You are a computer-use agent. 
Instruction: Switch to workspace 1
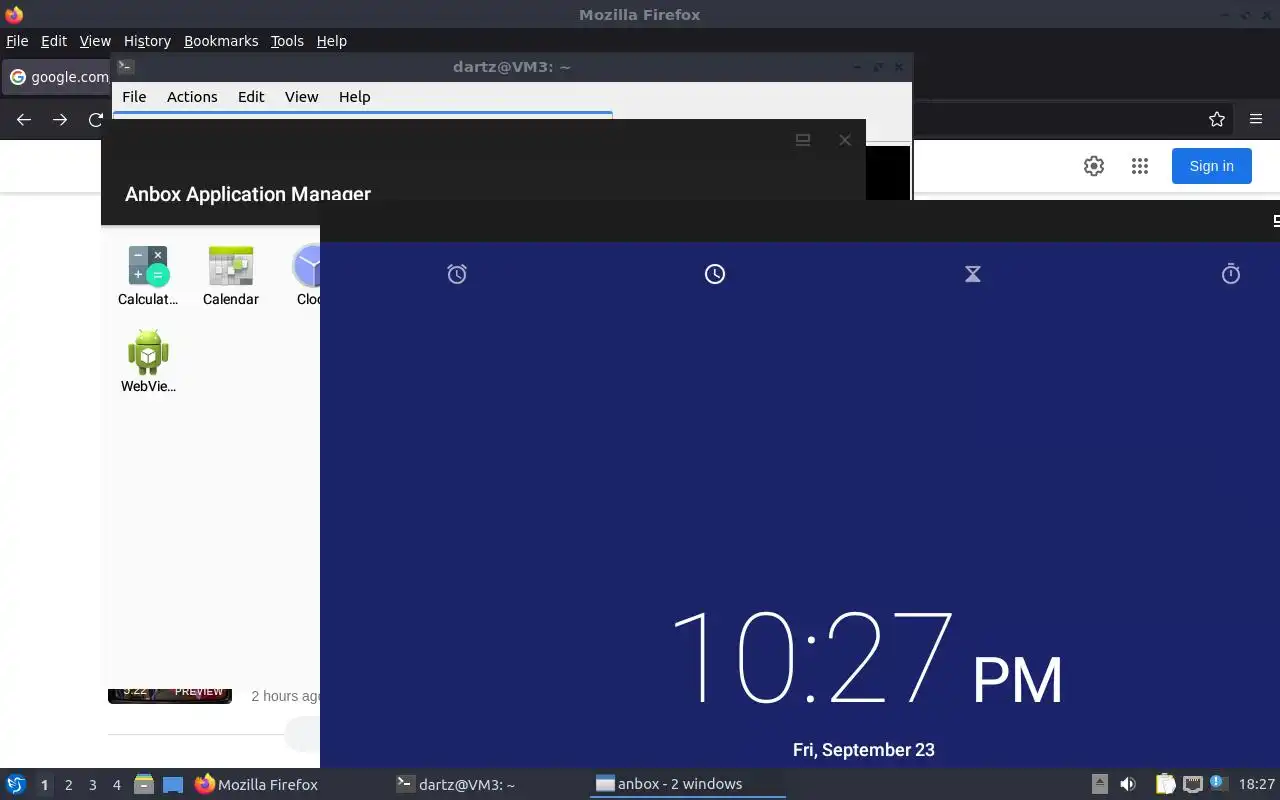point(44,785)
